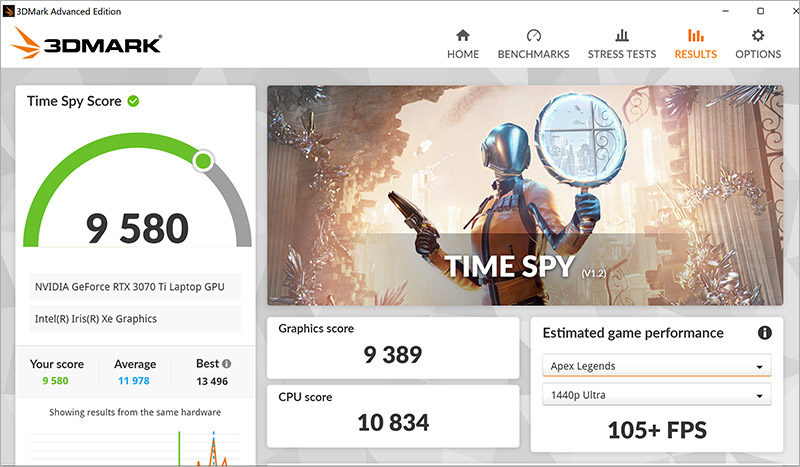Minimize the 3DMark window

(x=726, y=11)
